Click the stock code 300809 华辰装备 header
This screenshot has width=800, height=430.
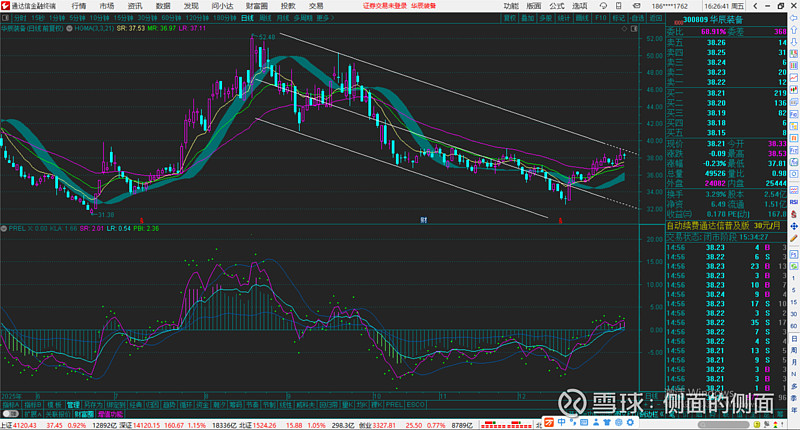click(713, 19)
